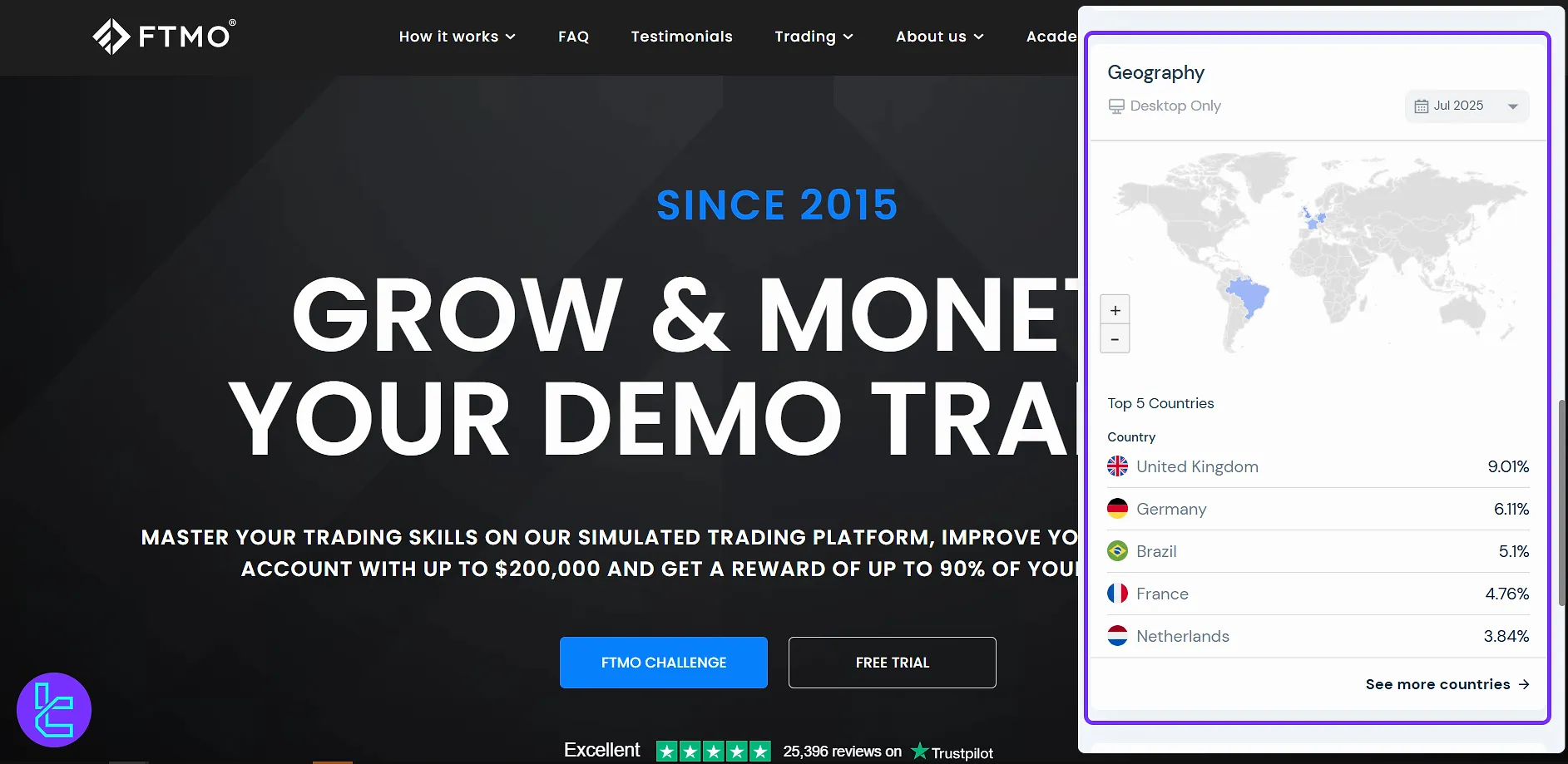The image size is (1568, 764).
Task: Click the purple chat widget icon
Action: click(x=54, y=709)
